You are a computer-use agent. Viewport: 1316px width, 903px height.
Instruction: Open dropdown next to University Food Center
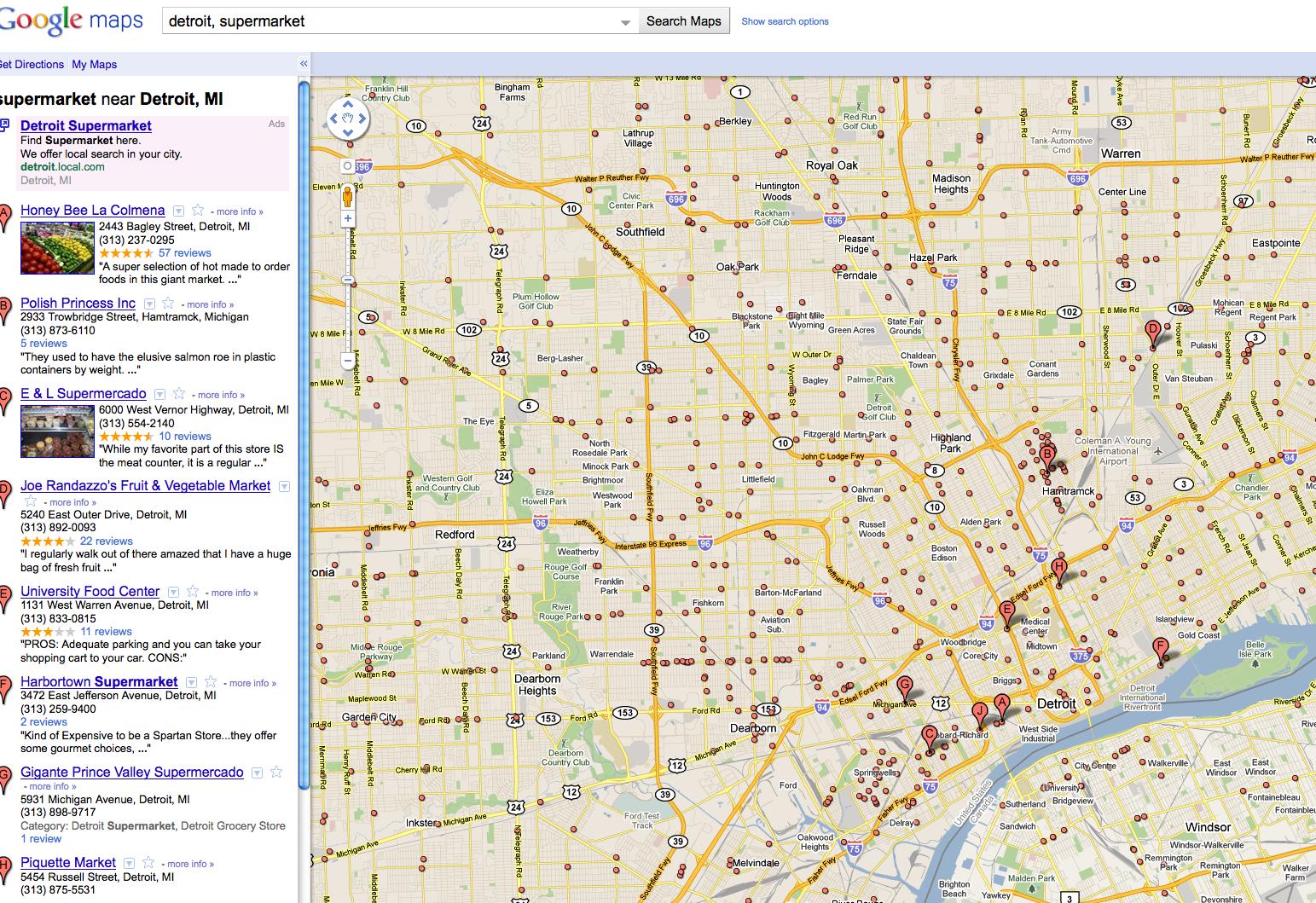[x=173, y=592]
